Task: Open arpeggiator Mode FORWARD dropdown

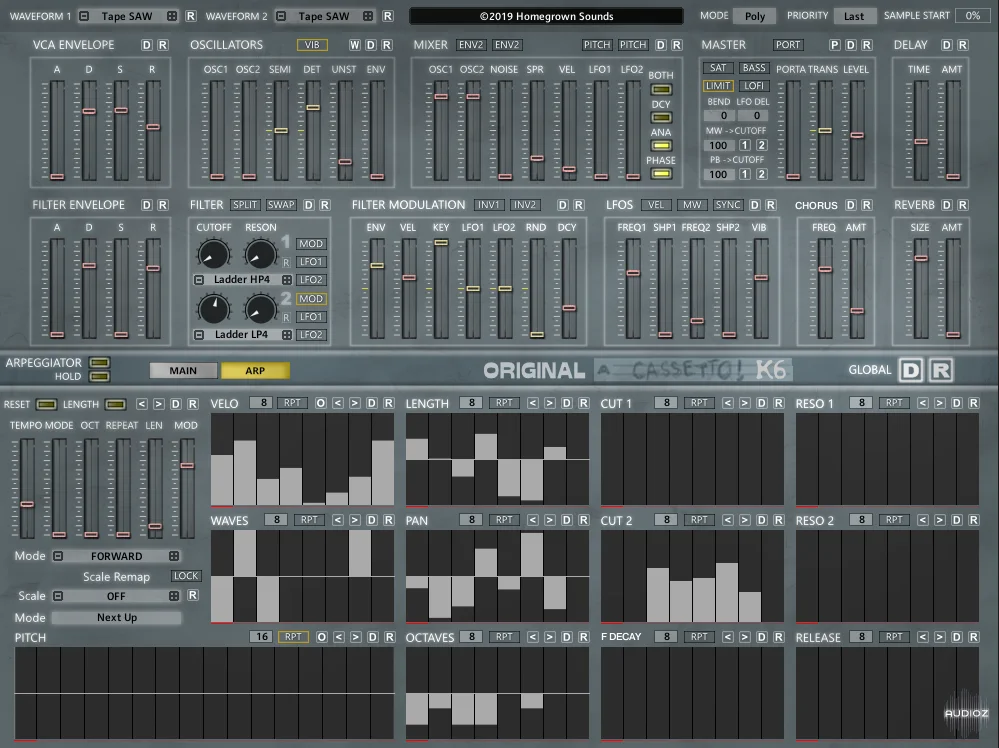Action: tap(117, 556)
